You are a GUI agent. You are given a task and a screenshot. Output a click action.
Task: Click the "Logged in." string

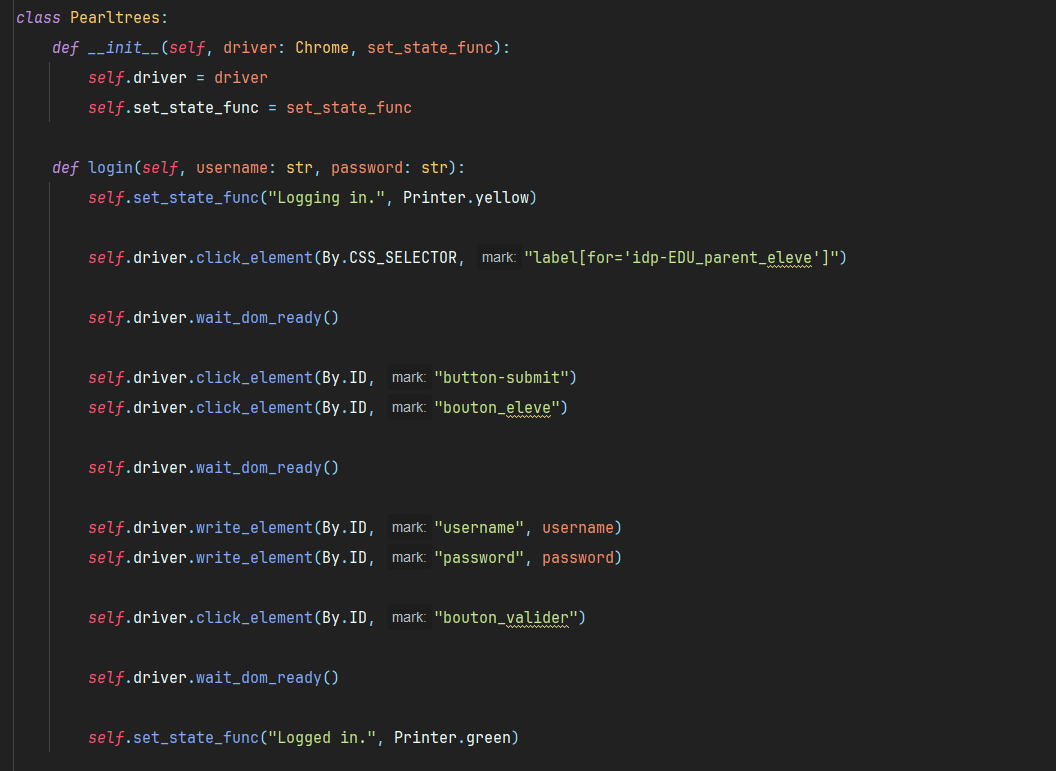322,738
